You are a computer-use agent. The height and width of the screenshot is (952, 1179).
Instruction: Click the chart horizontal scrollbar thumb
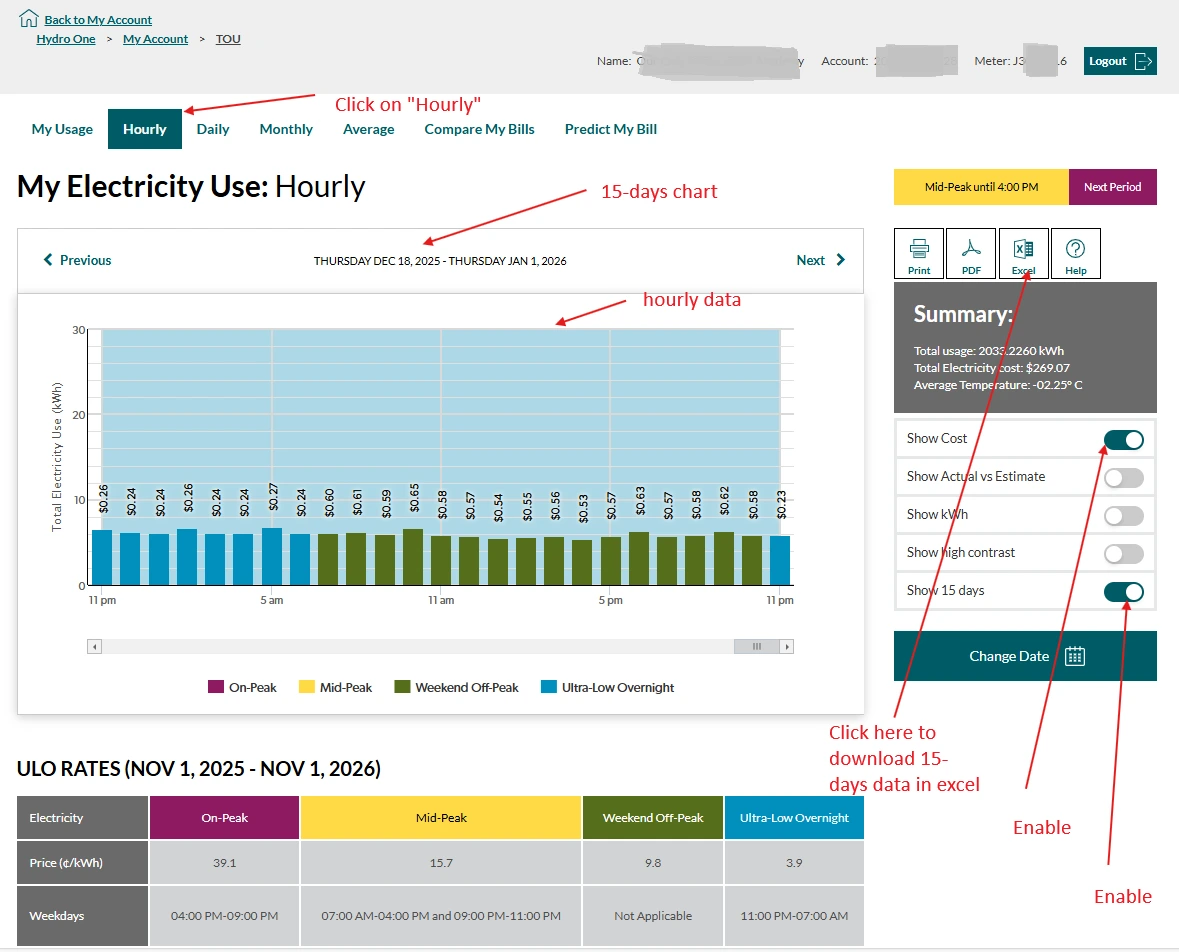click(756, 647)
